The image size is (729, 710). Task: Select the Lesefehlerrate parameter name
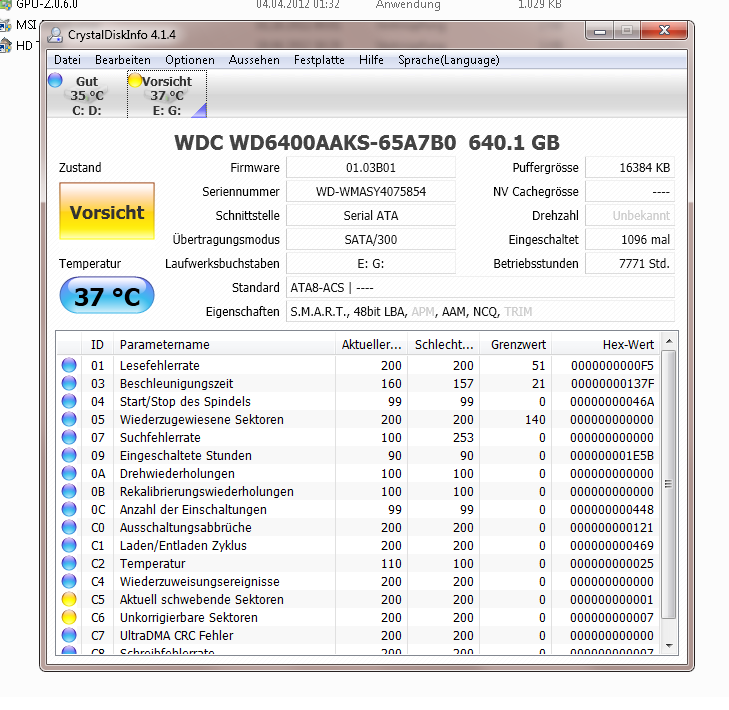(x=159, y=365)
